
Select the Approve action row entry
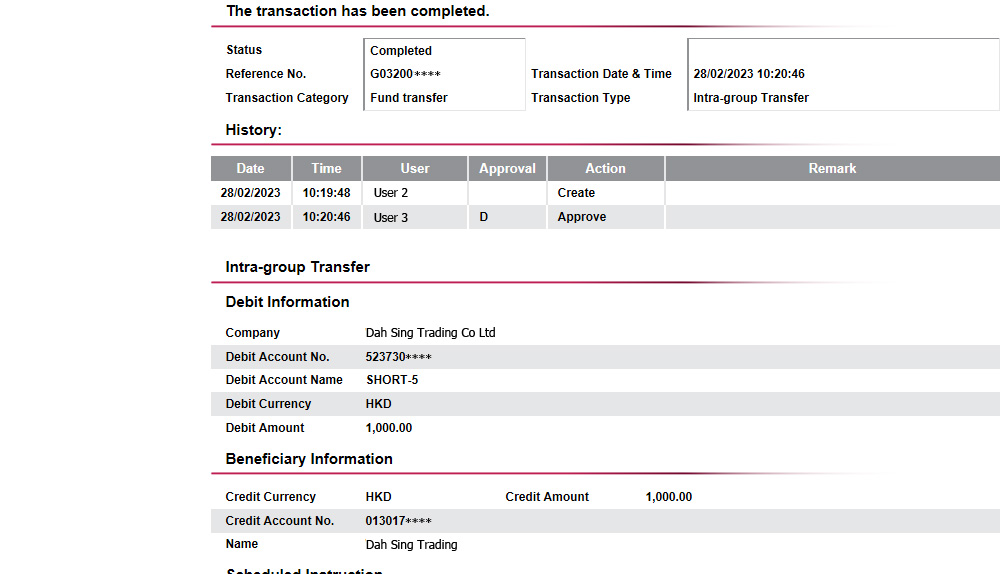(x=582, y=217)
